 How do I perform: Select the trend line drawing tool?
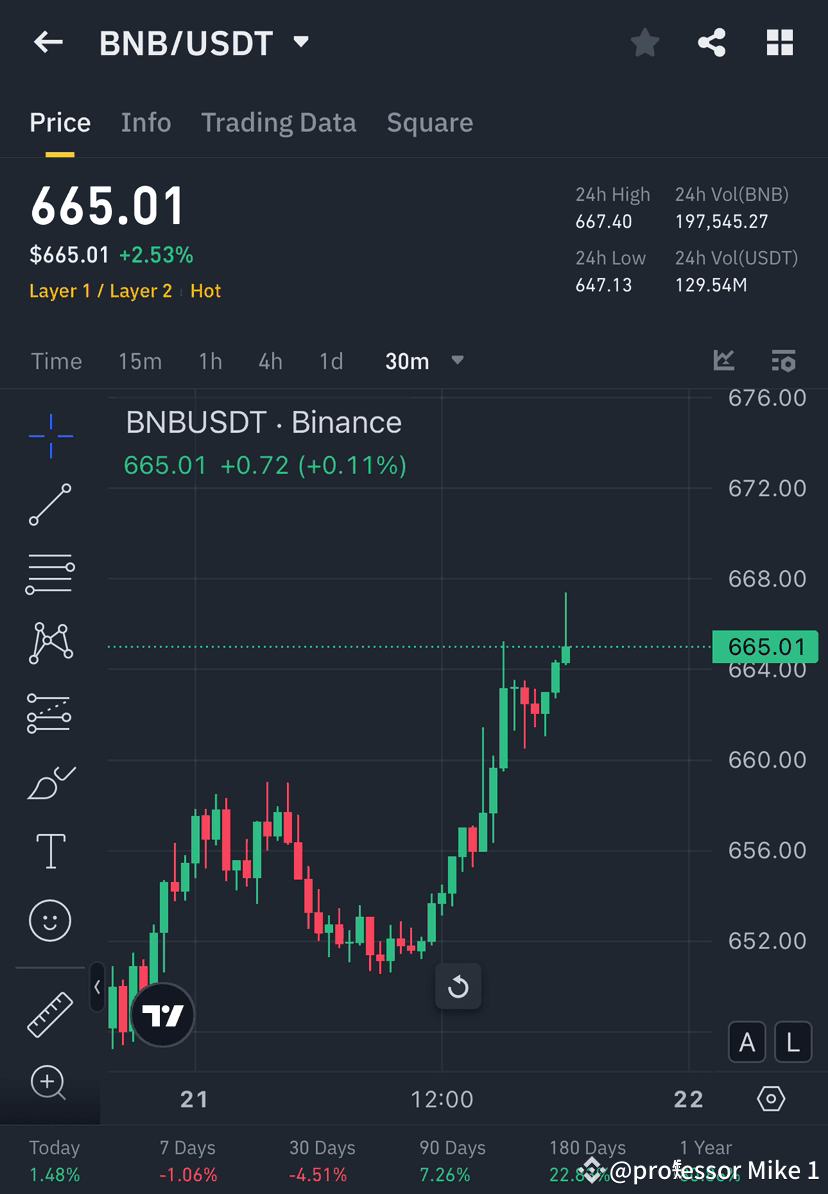pos(50,505)
